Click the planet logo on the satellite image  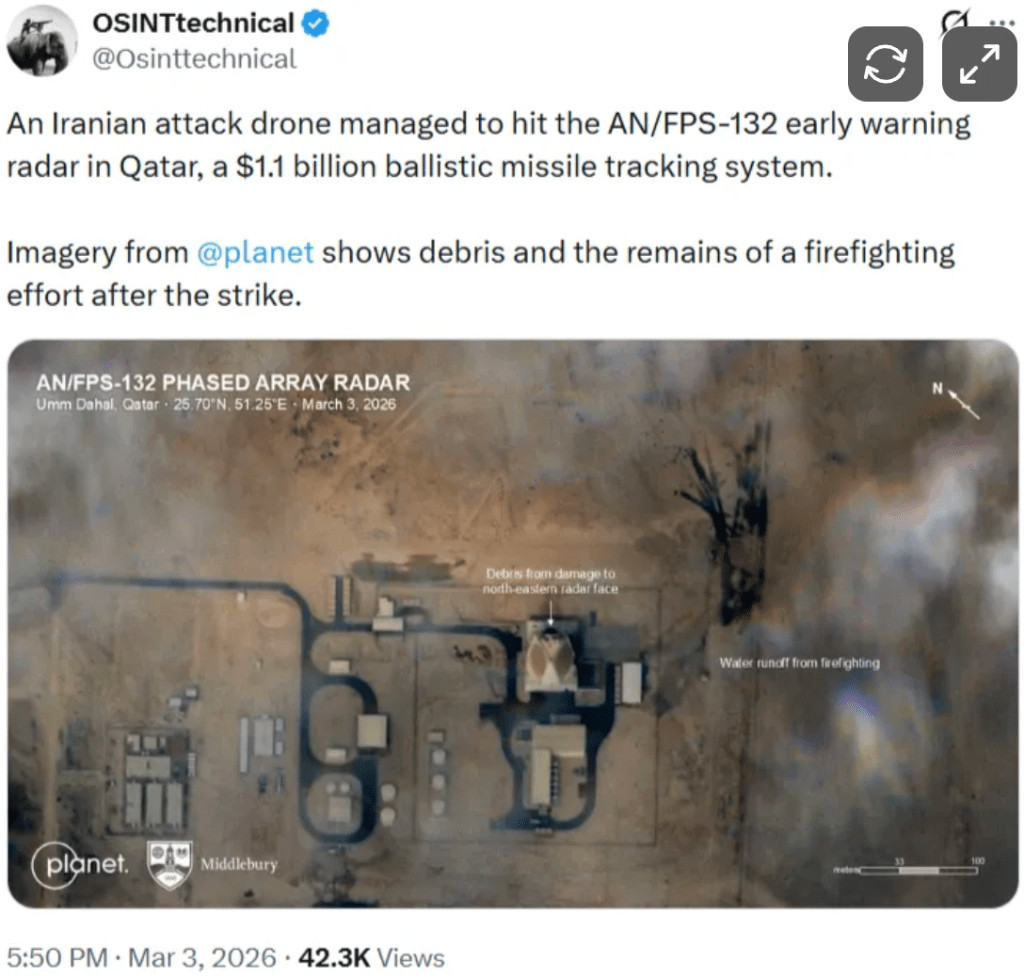coord(80,865)
